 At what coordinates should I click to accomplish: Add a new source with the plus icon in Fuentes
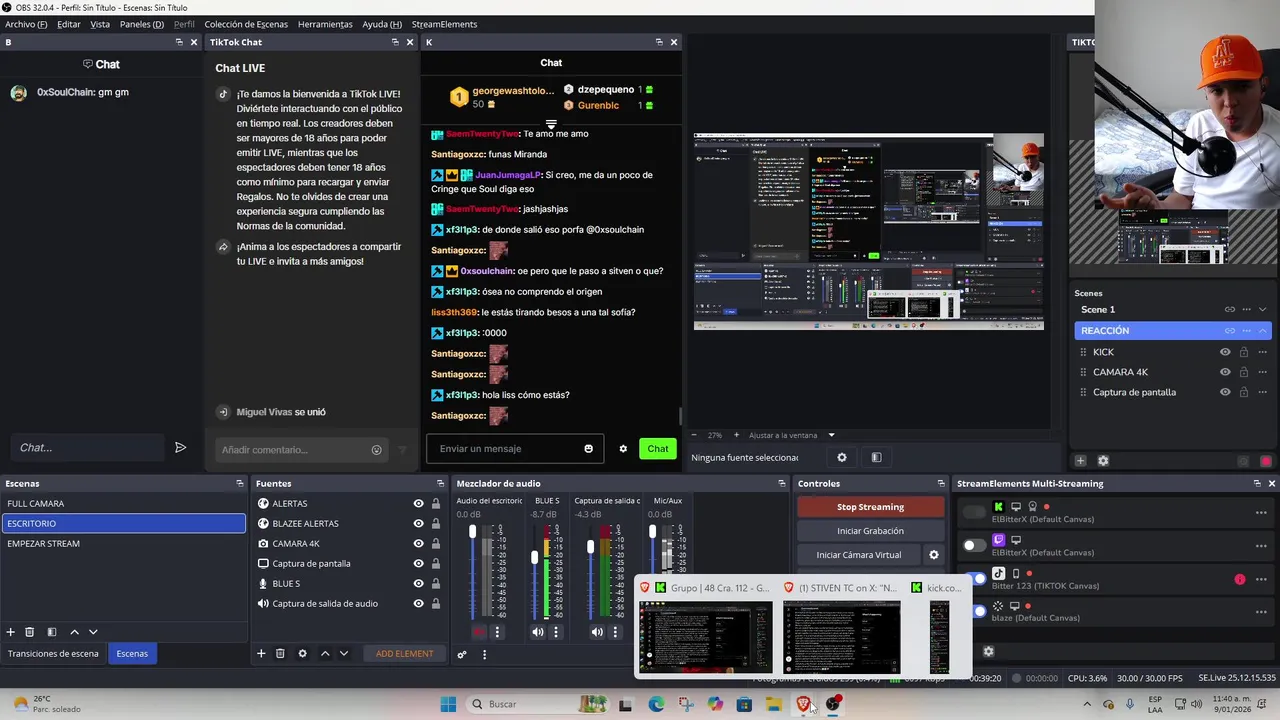click(x=261, y=654)
